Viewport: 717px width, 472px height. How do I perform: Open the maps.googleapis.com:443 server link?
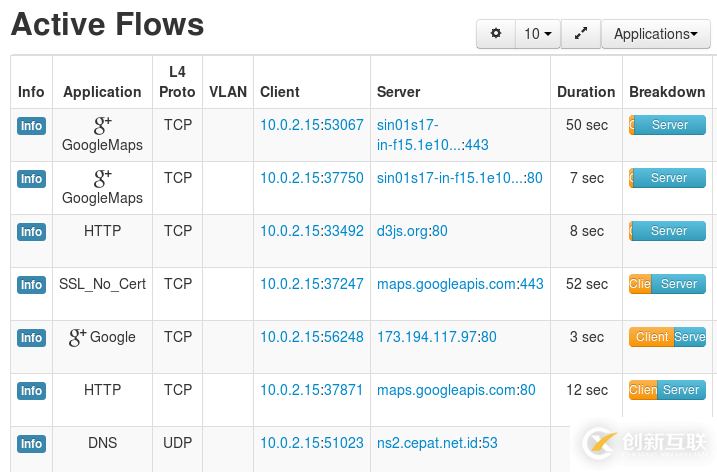(x=460, y=284)
